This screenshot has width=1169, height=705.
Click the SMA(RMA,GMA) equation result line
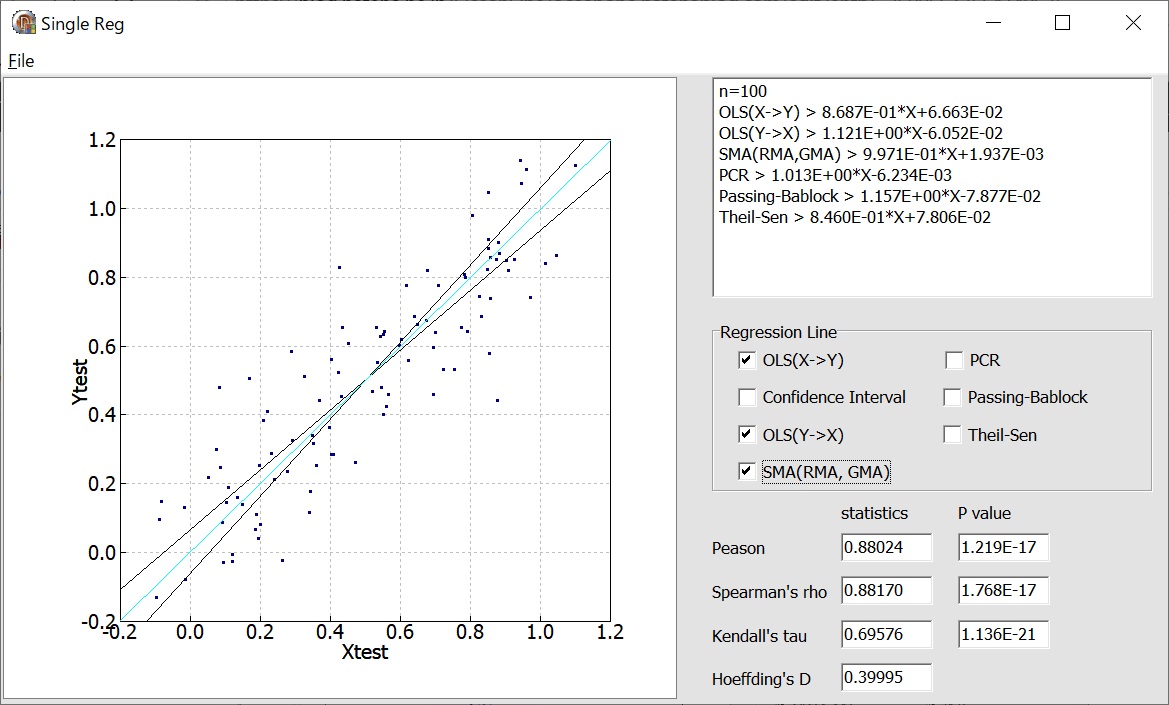(x=881, y=154)
